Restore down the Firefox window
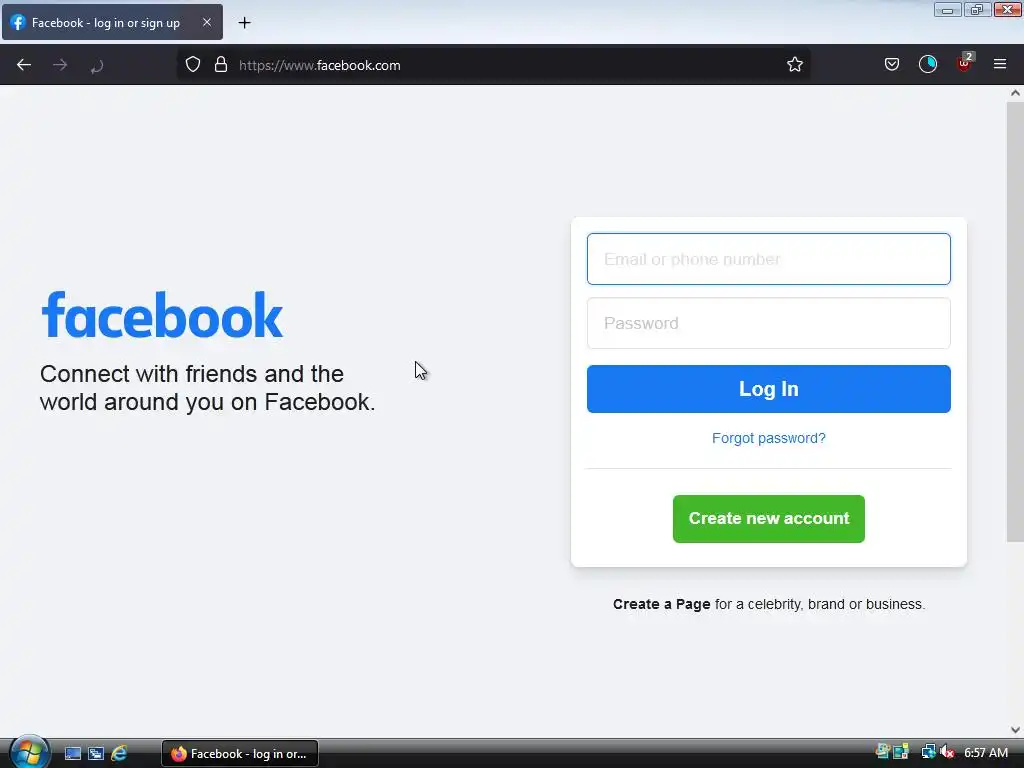The width and height of the screenshot is (1024, 768). [977, 10]
